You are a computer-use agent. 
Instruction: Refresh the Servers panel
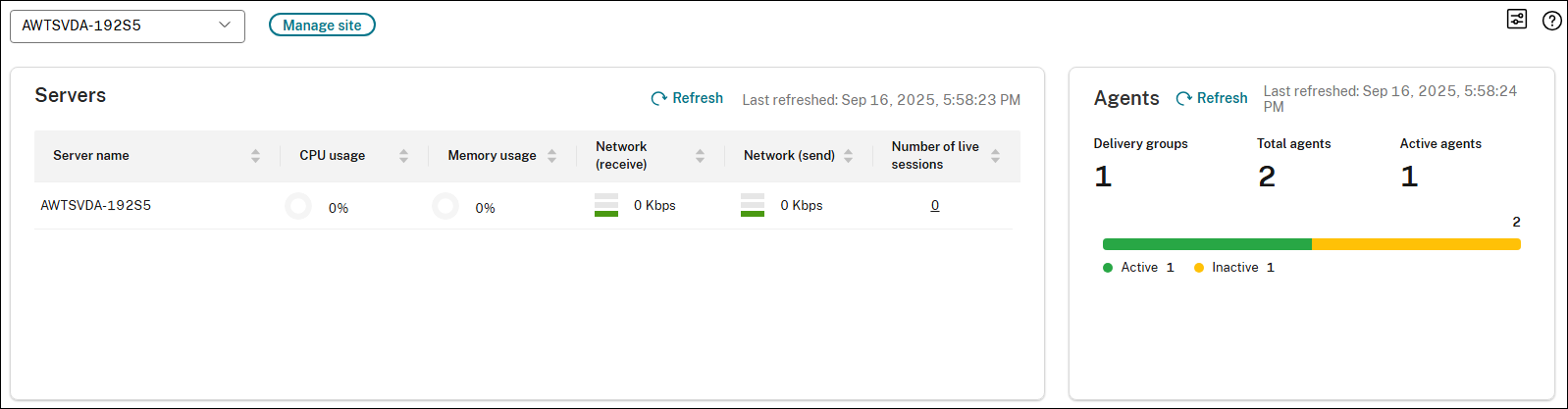(687, 98)
